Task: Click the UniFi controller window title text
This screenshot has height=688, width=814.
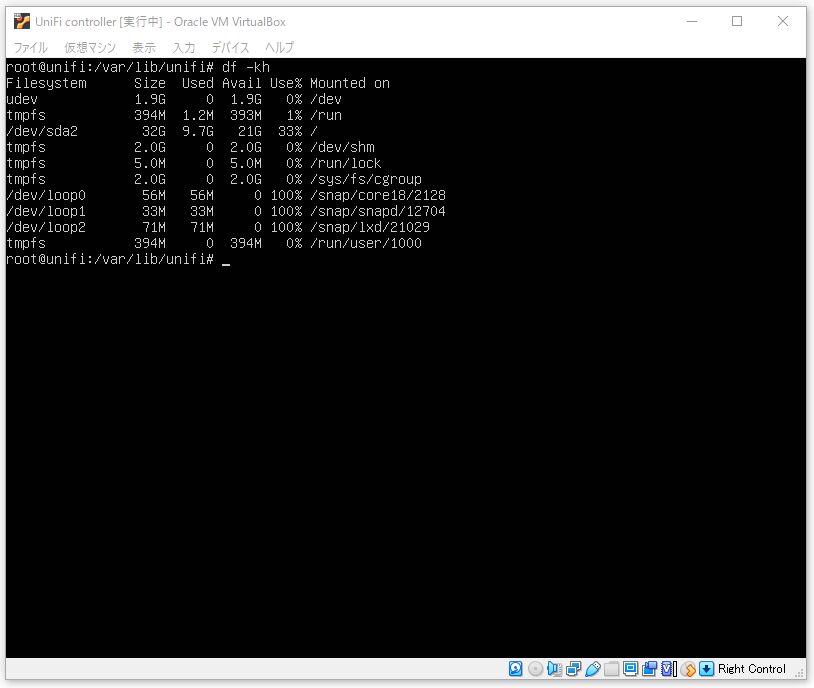Action: tap(160, 22)
